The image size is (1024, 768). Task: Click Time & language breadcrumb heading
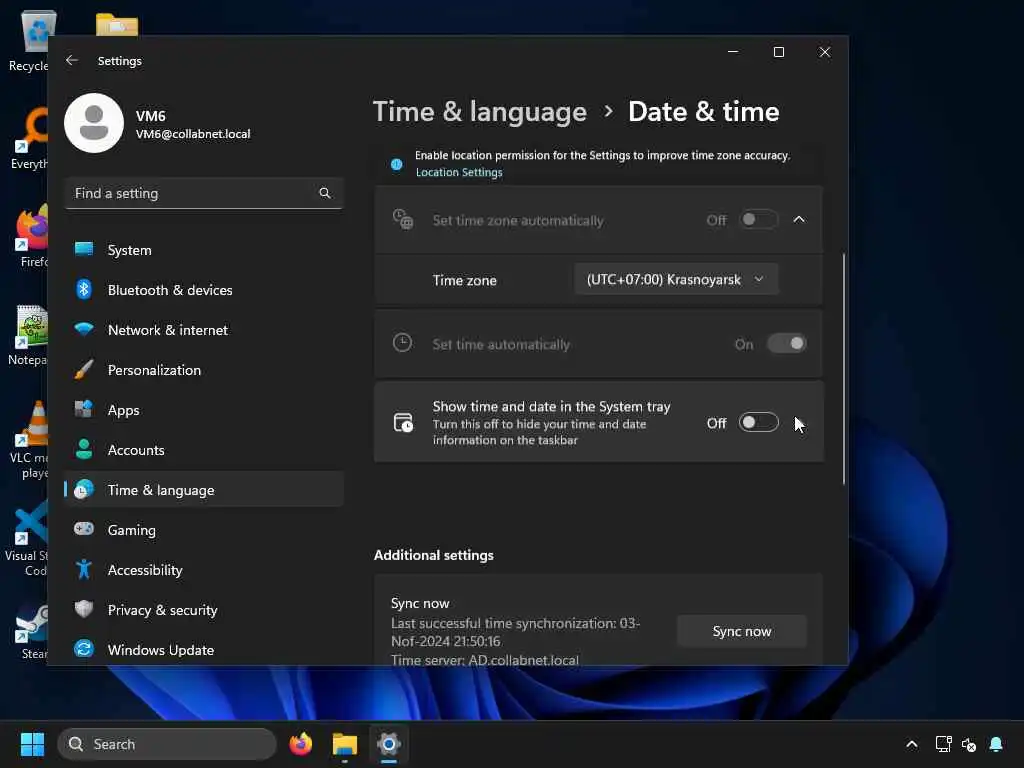pos(479,112)
